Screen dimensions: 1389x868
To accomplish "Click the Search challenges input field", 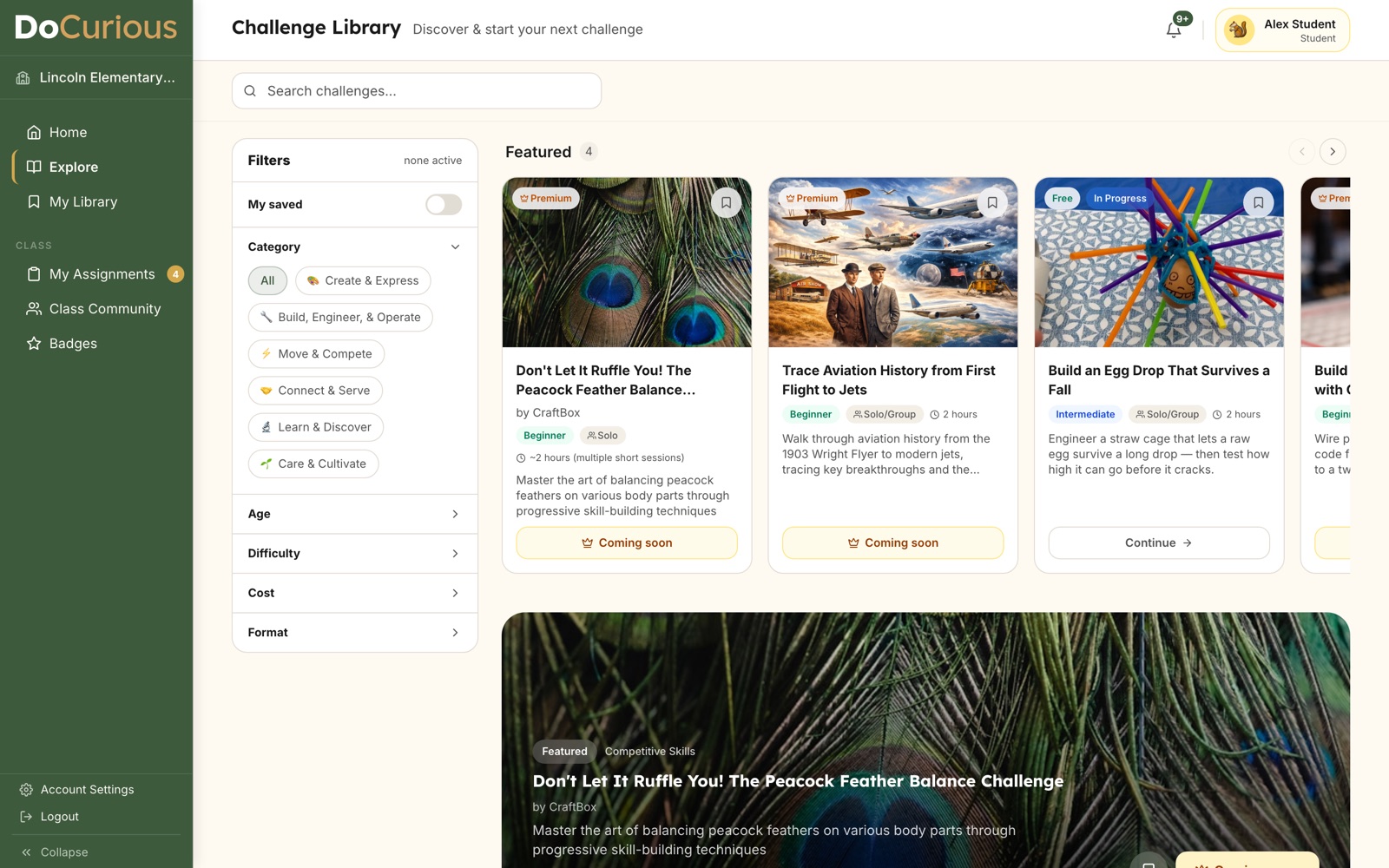I will tap(417, 91).
